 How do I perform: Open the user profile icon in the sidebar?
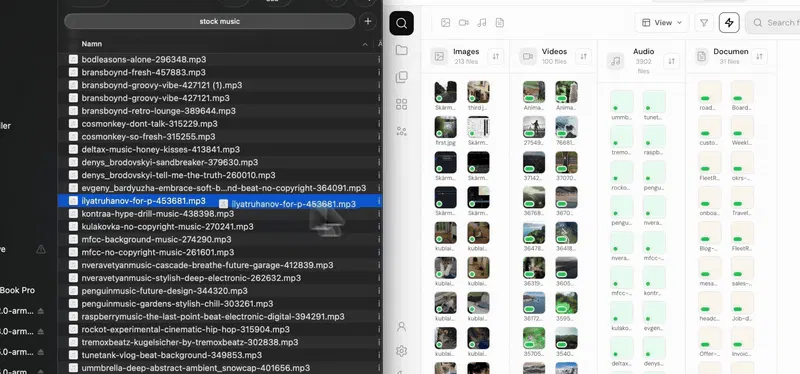tap(402, 326)
